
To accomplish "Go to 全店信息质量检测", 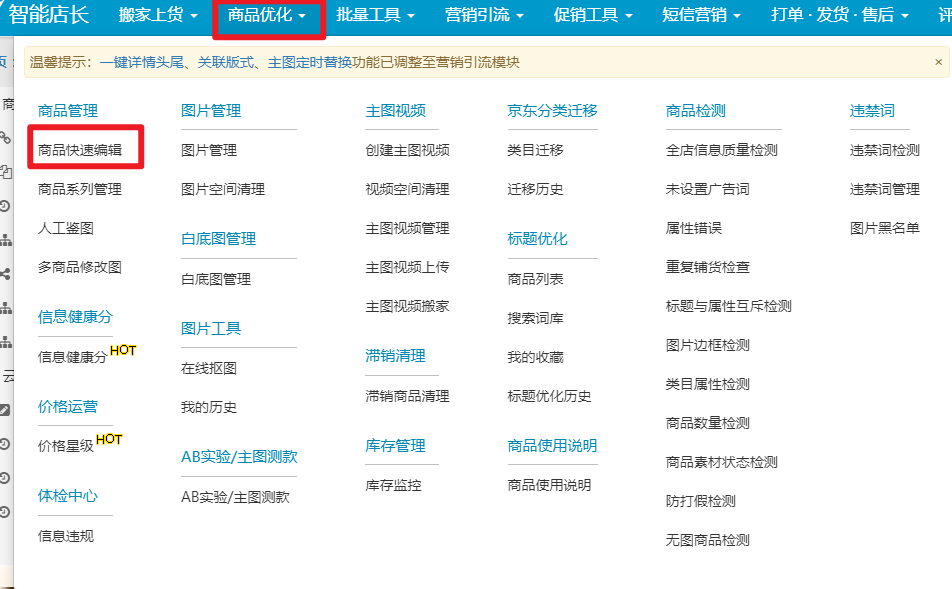I will pyautogui.click(x=721, y=150).
